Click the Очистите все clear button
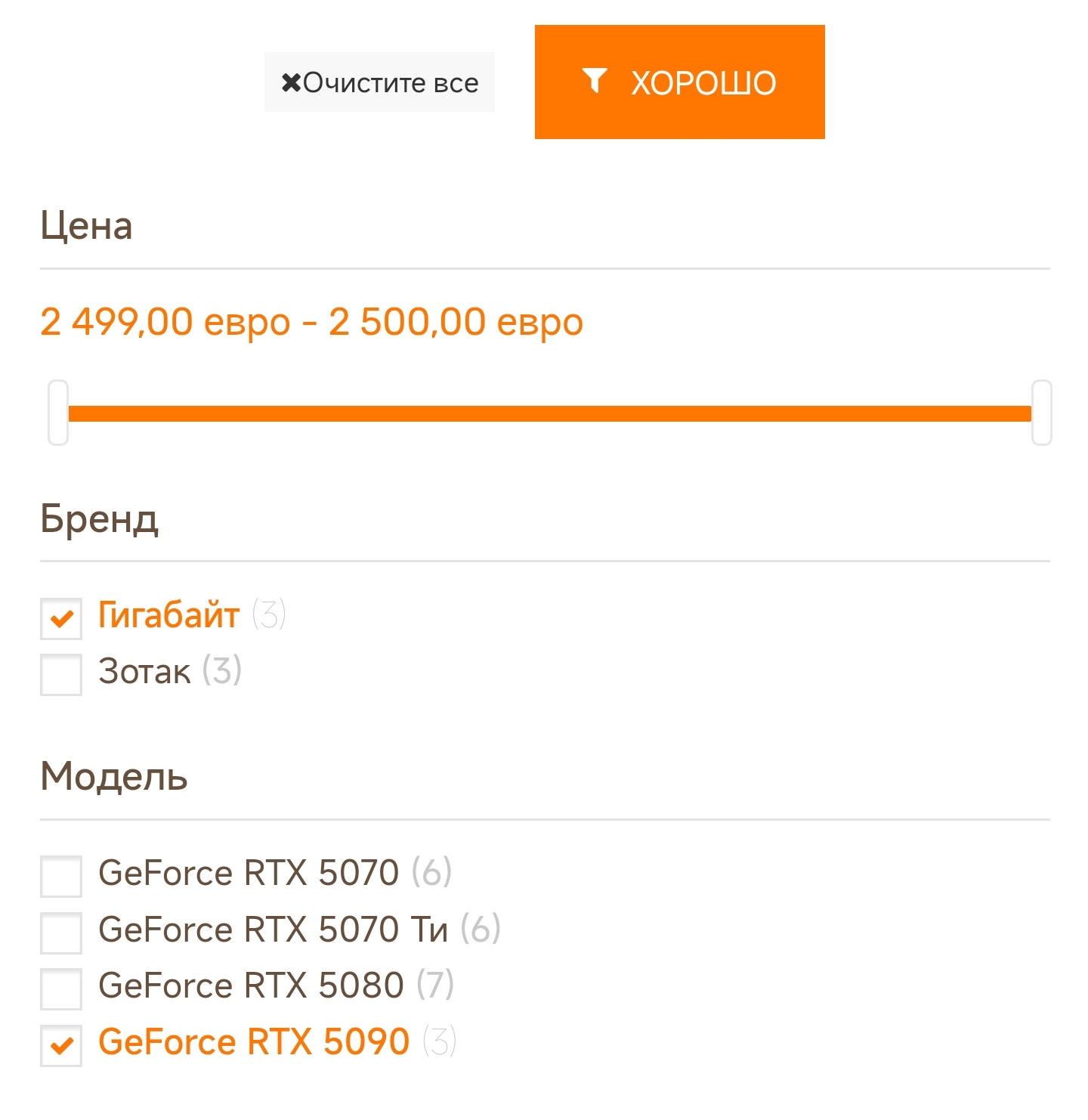 (x=379, y=82)
